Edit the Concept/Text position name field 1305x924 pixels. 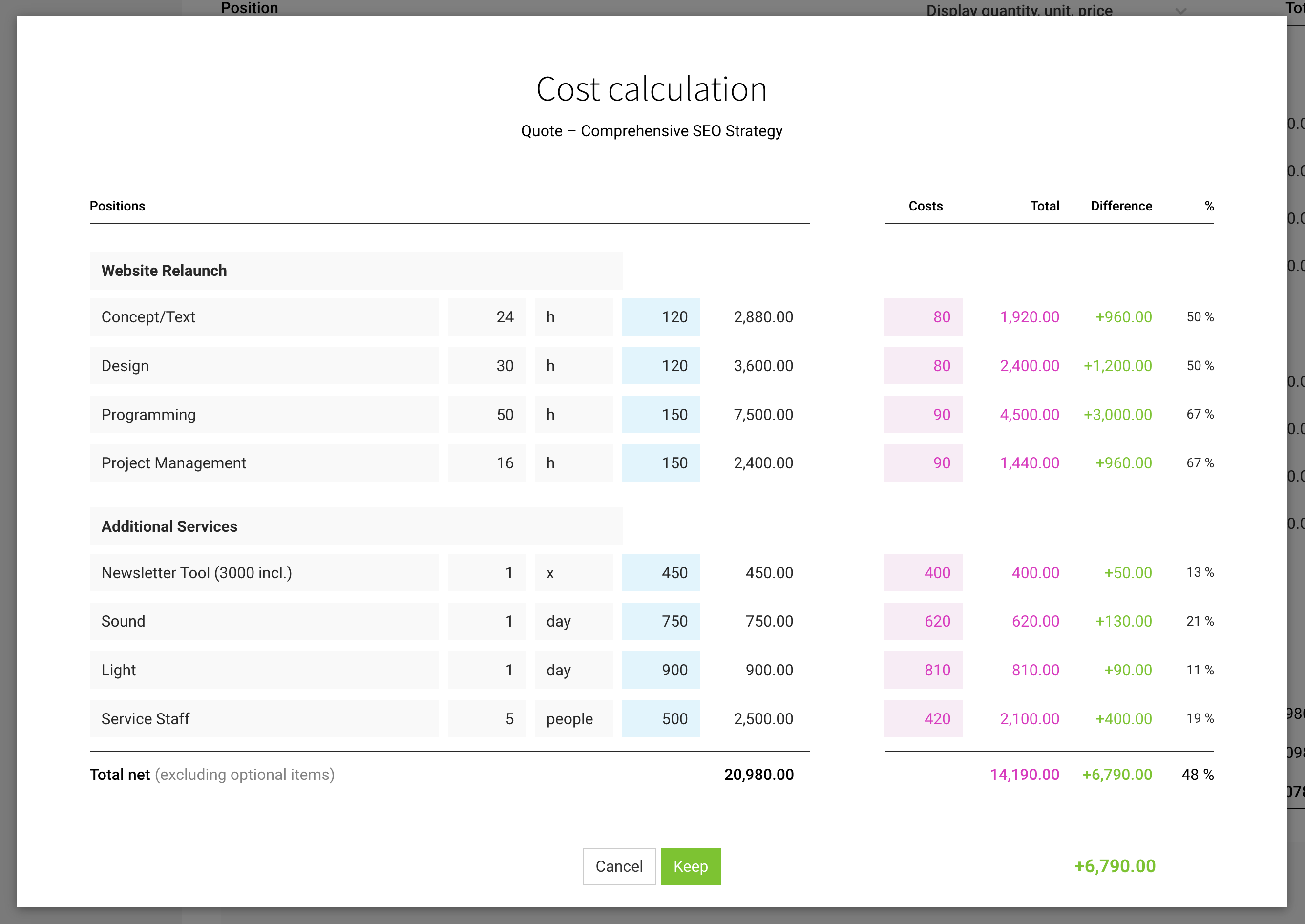pos(264,317)
